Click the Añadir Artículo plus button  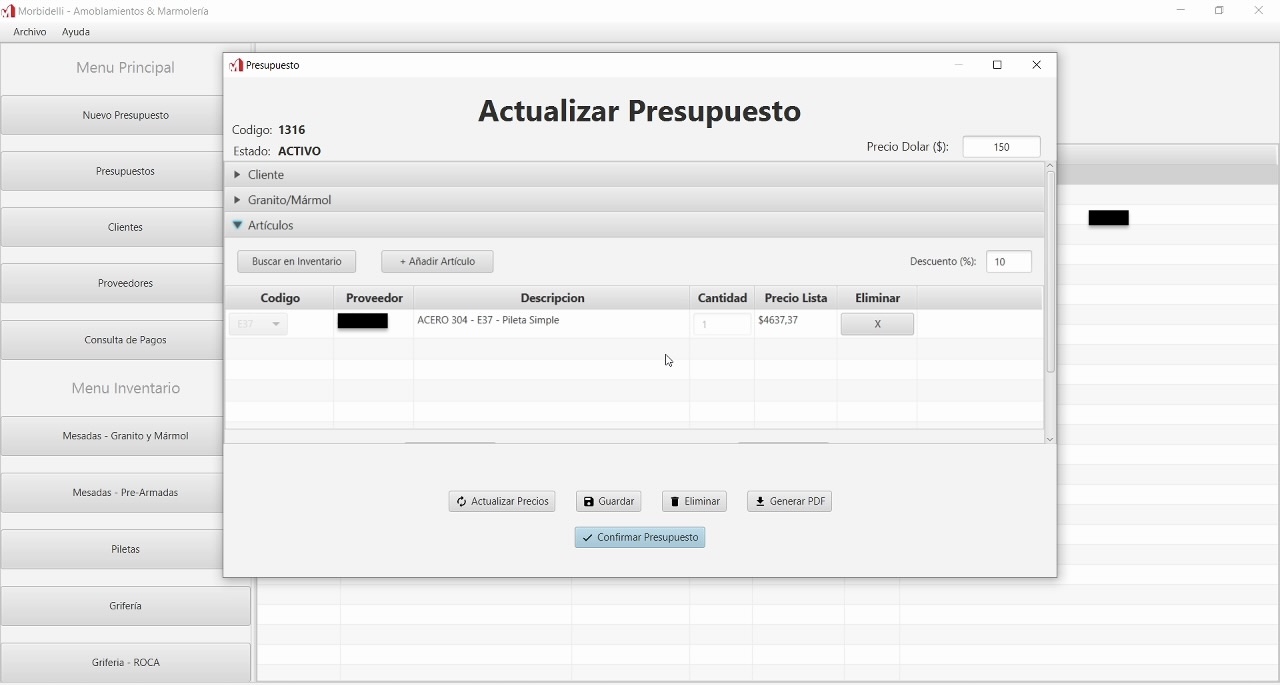point(437,262)
